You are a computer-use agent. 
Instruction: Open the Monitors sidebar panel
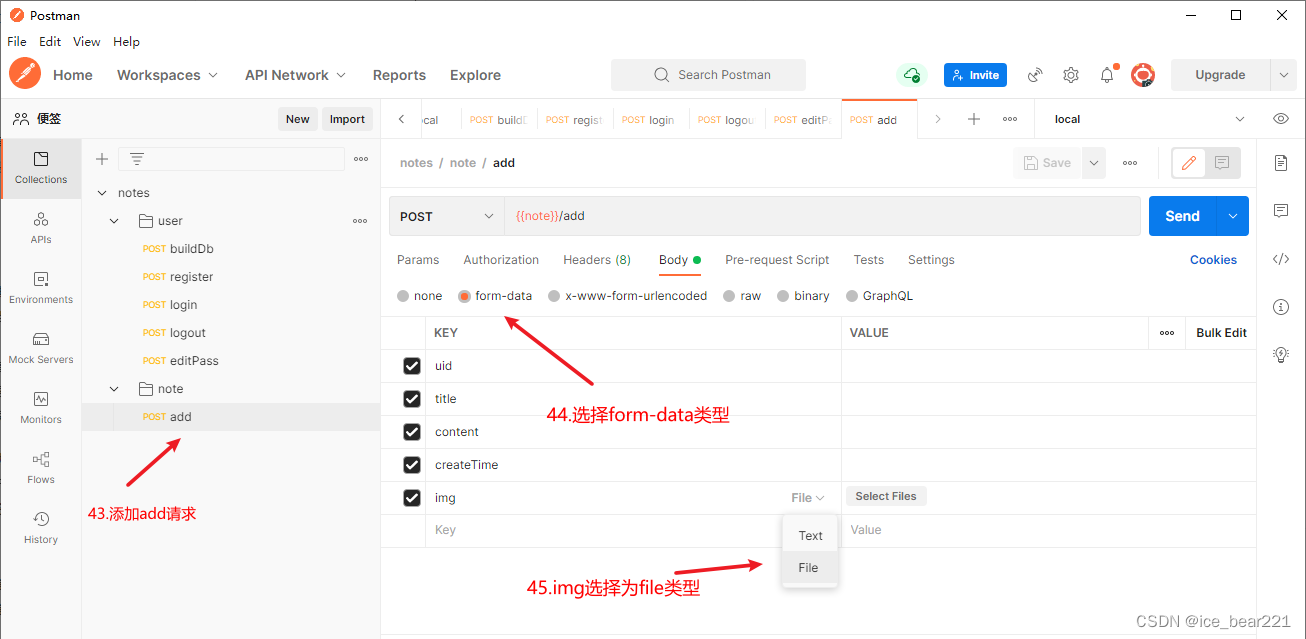pos(41,408)
